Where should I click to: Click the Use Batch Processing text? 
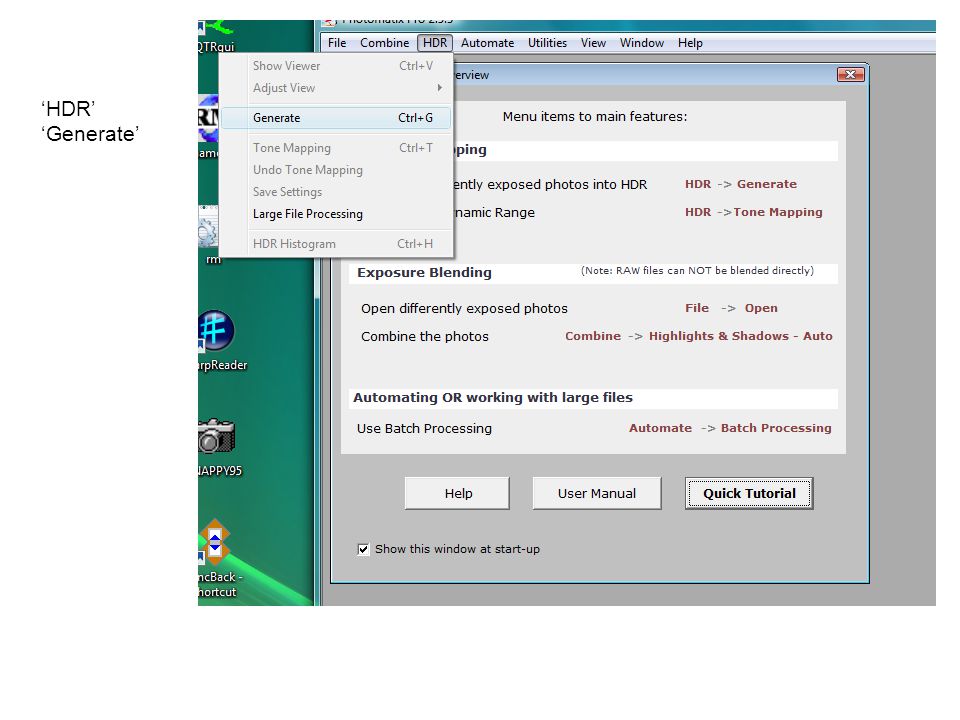click(424, 429)
